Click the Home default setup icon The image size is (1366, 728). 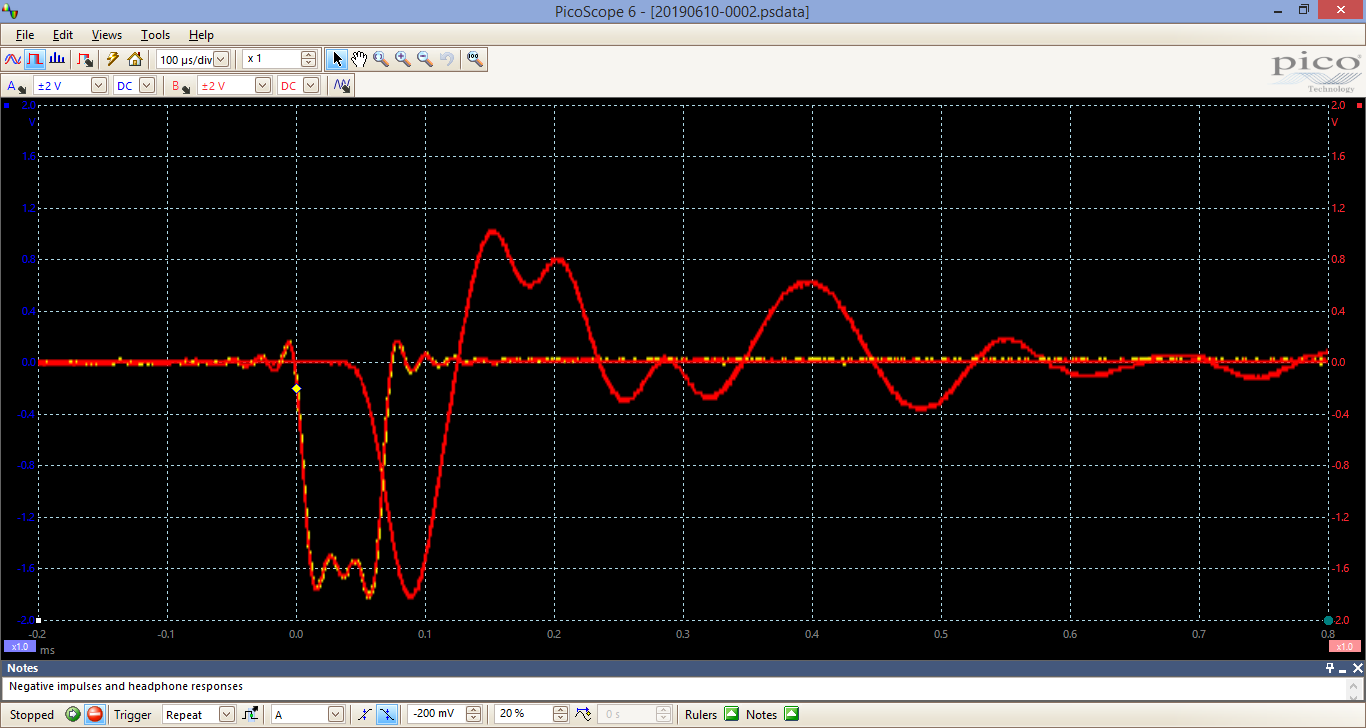[135, 59]
